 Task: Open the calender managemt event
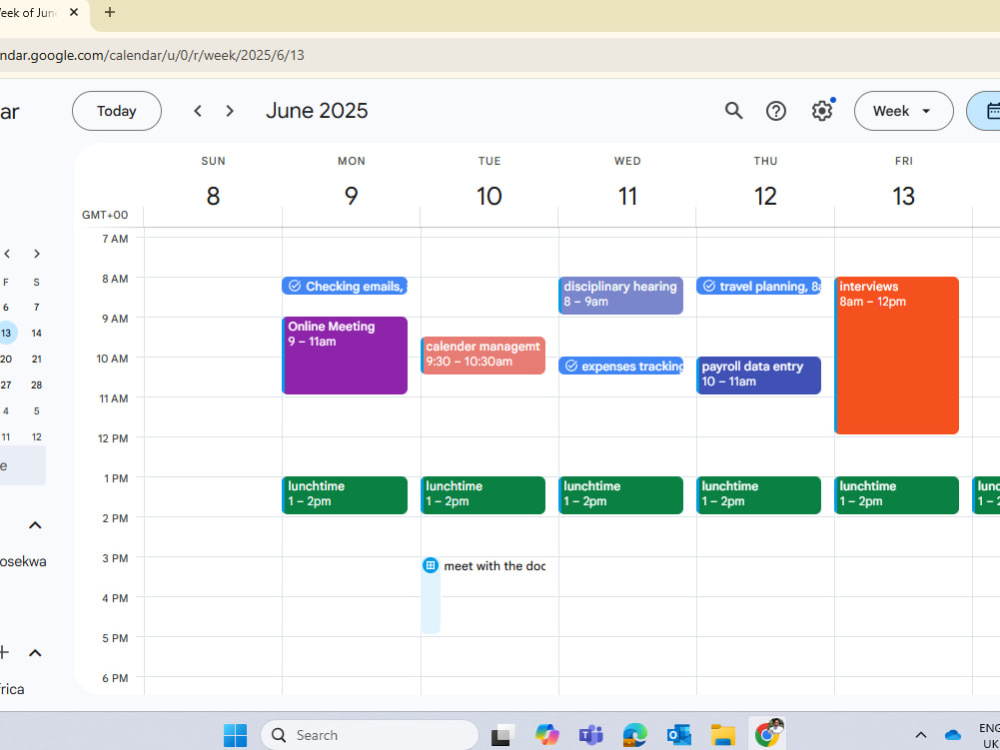483,355
